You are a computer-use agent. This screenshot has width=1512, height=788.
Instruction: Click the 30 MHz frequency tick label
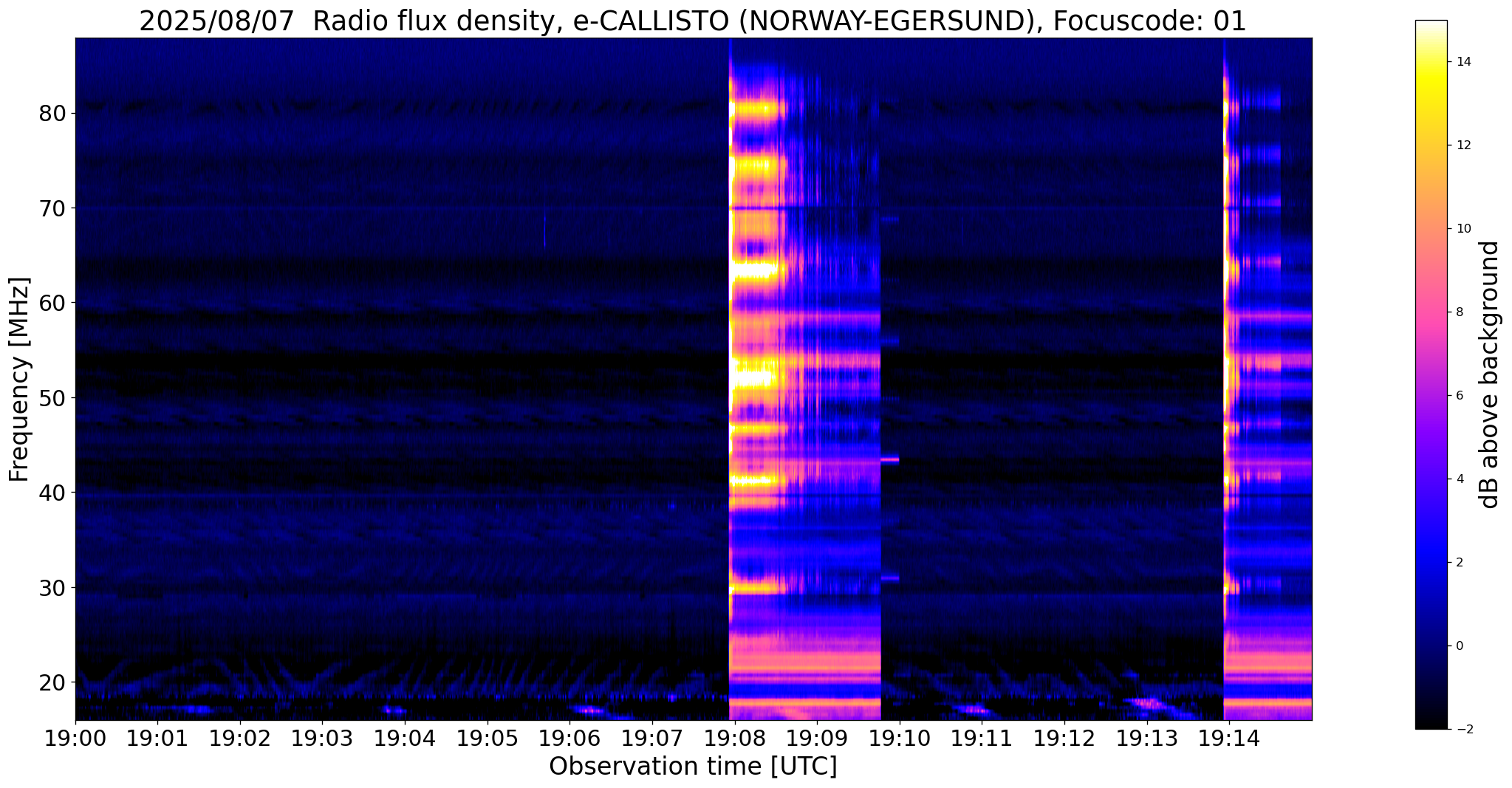coord(52,587)
